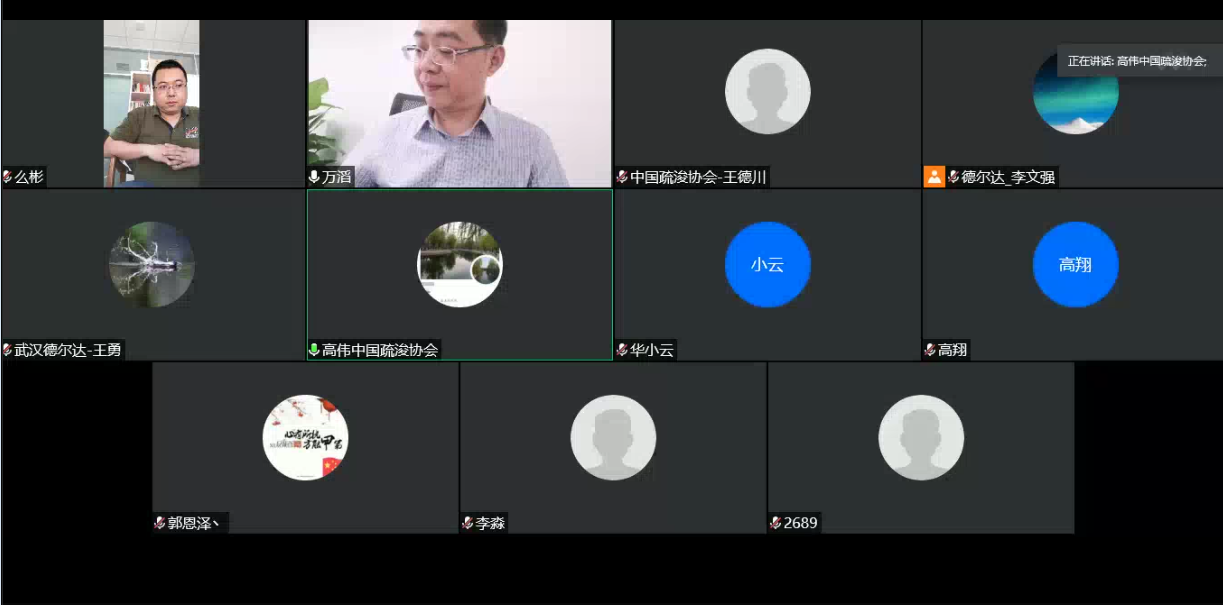Click the 武汉德尔达-王勇 name label
Screen dimensions: 1223x605
[x=68, y=350]
